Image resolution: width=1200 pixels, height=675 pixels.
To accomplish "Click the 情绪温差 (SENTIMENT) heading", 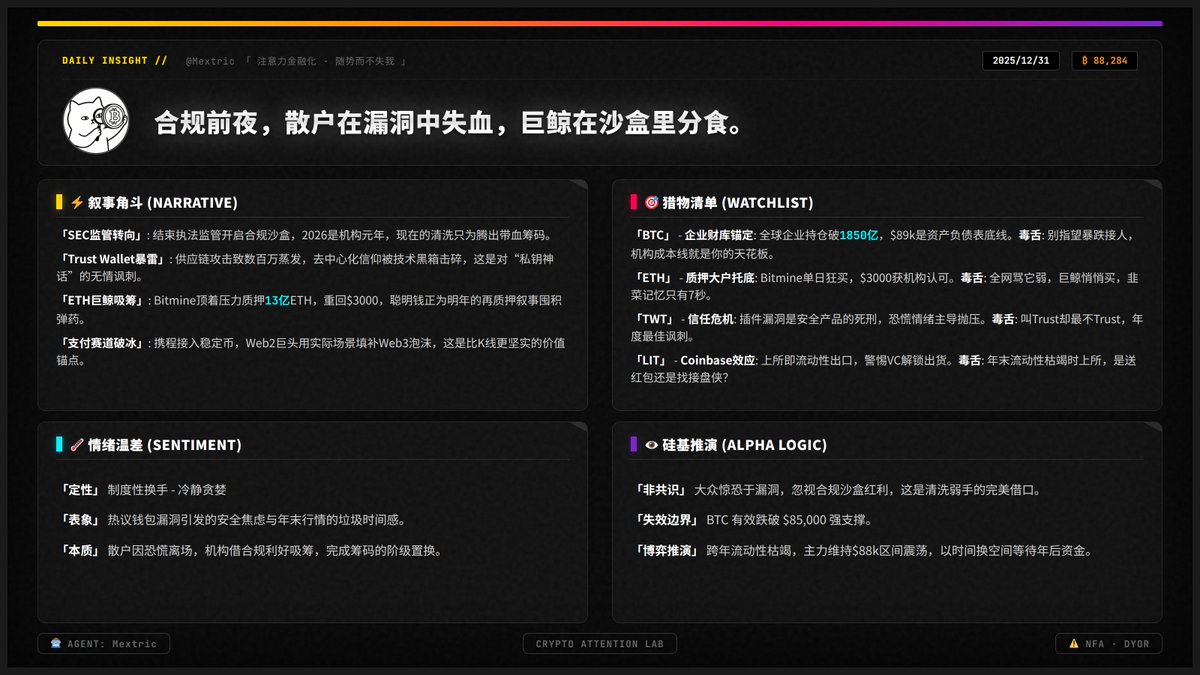I will (x=164, y=445).
